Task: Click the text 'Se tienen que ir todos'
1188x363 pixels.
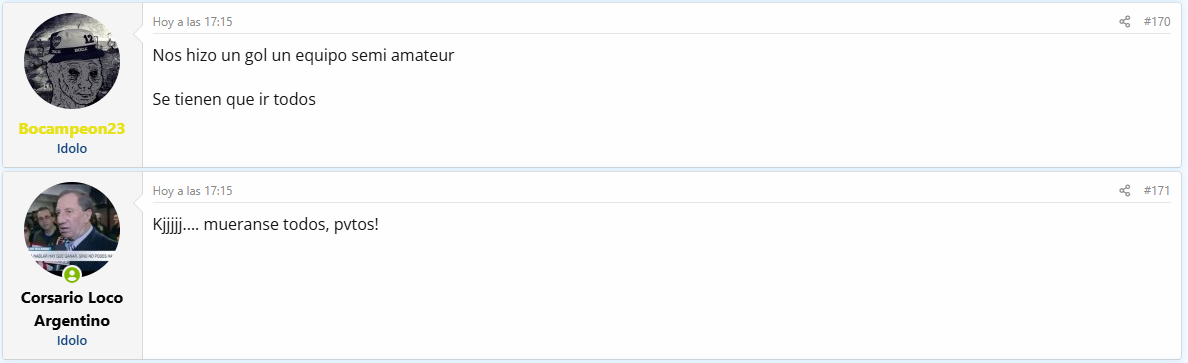Action: coord(233,99)
